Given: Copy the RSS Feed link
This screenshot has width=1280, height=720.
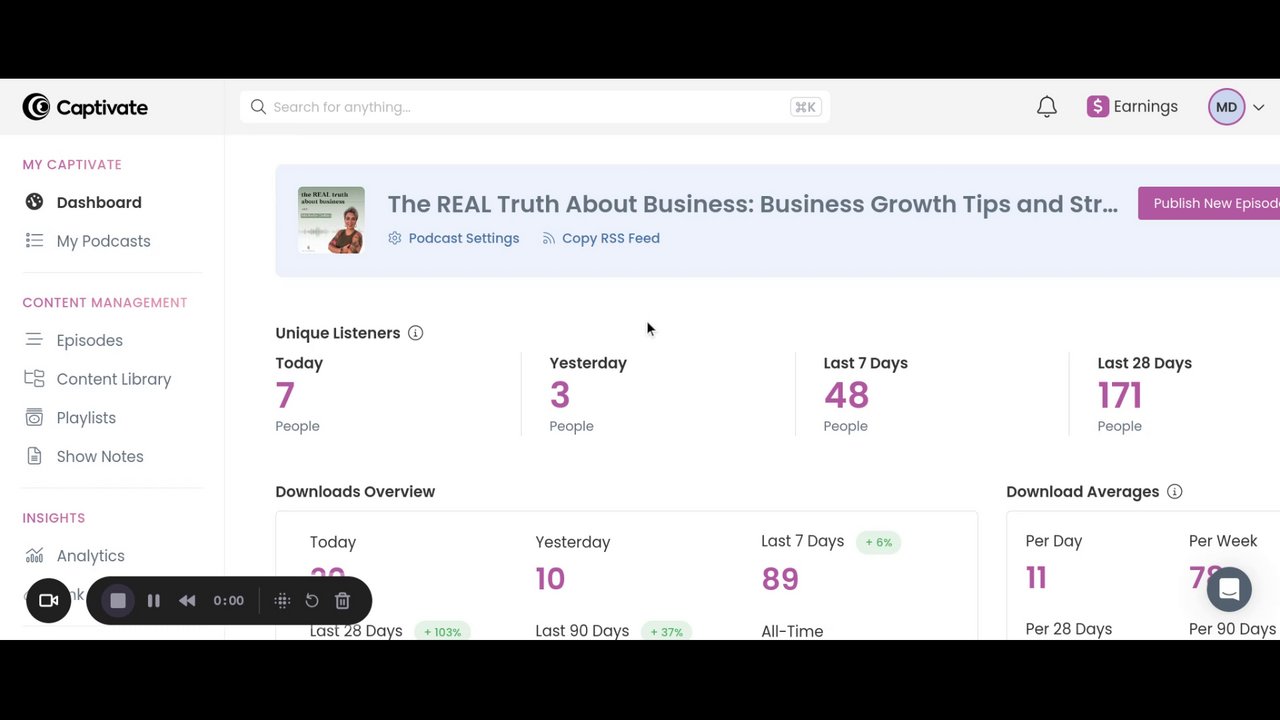Looking at the screenshot, I should 610,238.
